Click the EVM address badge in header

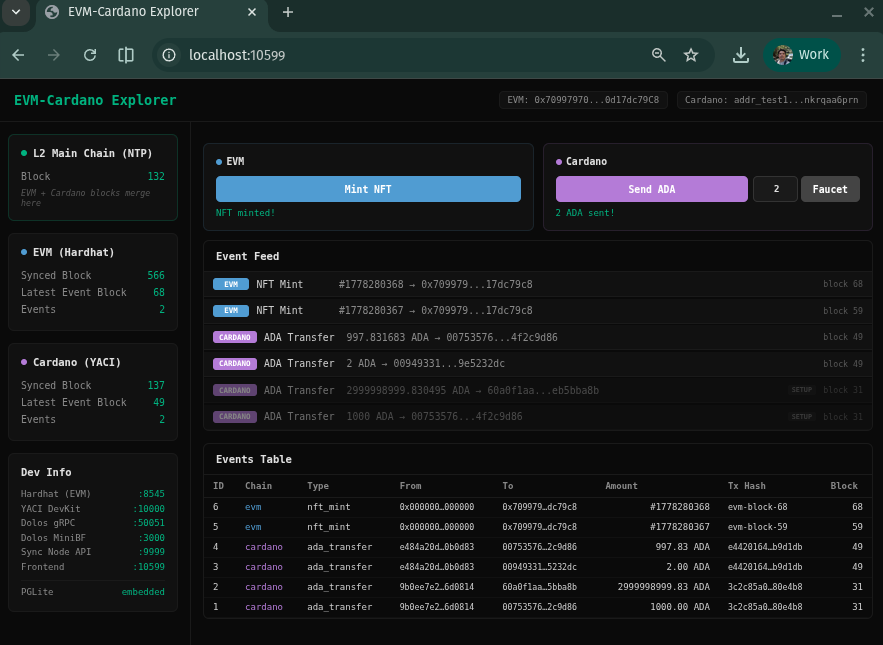(583, 100)
